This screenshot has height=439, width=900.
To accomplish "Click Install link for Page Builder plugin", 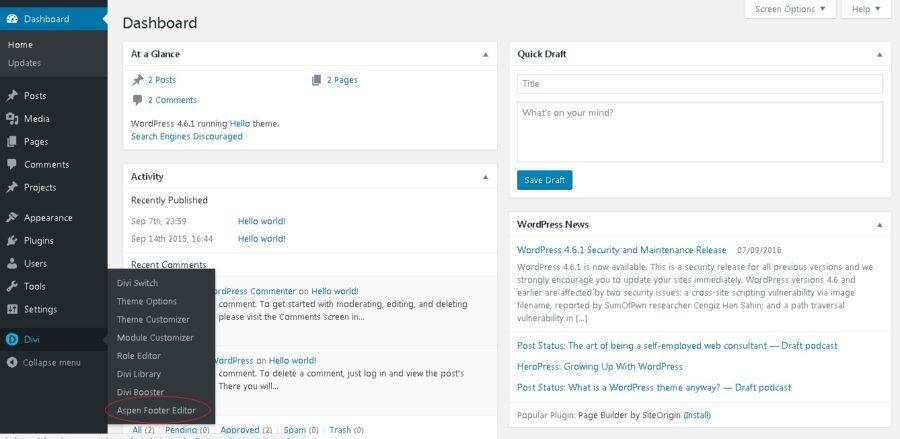I will click(698, 415).
